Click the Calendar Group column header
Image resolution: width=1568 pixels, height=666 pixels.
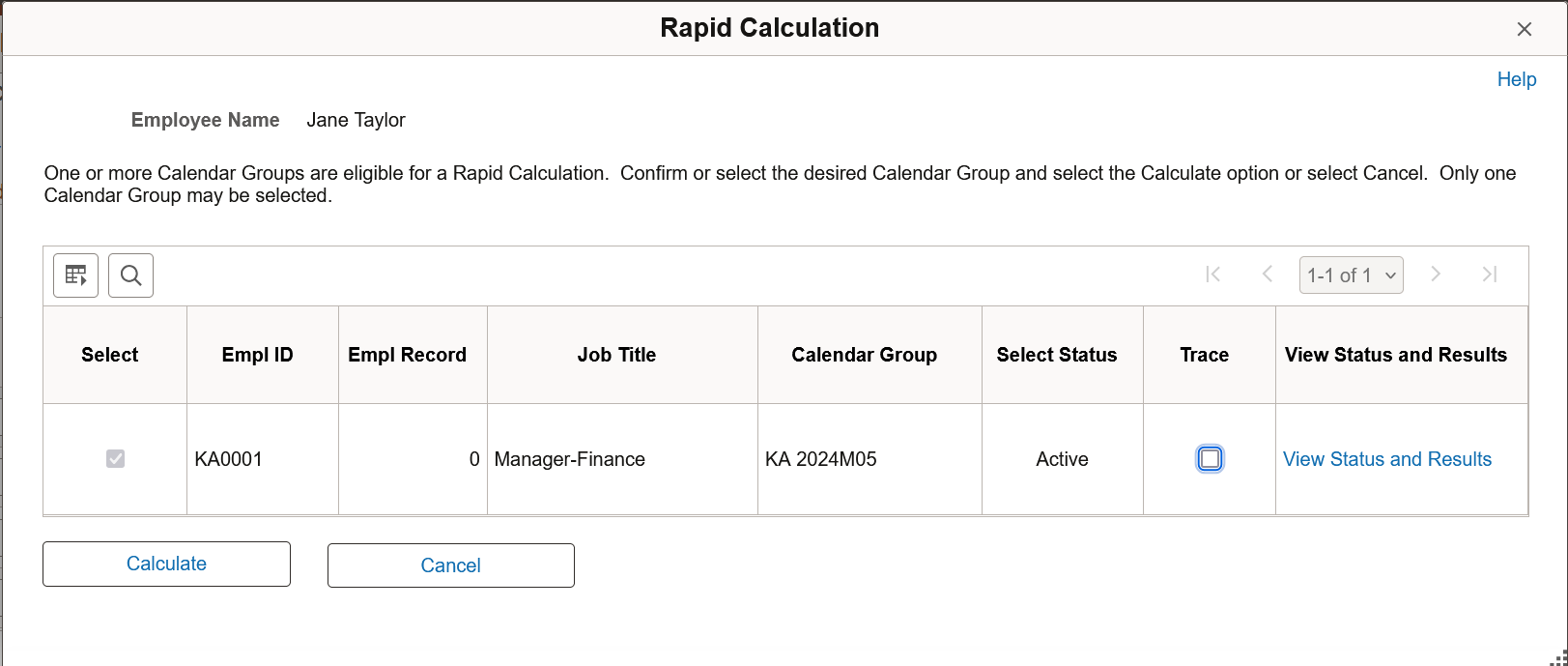pyautogui.click(x=864, y=355)
